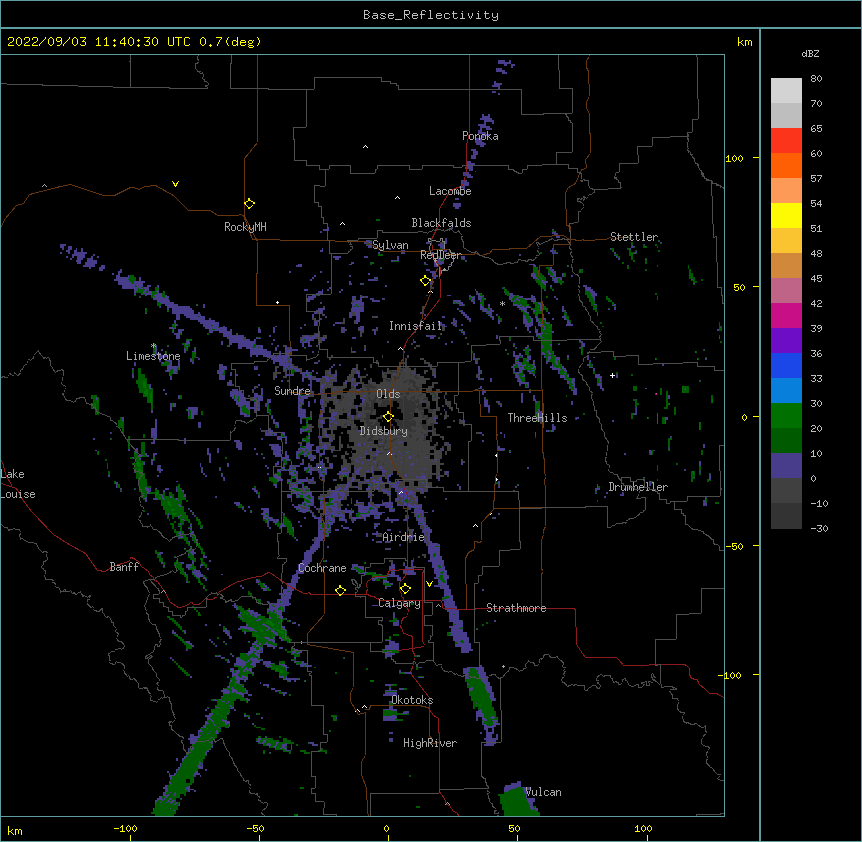This screenshot has width=862, height=842.
Task: Click the ThreeHills map label
Action: (537, 418)
